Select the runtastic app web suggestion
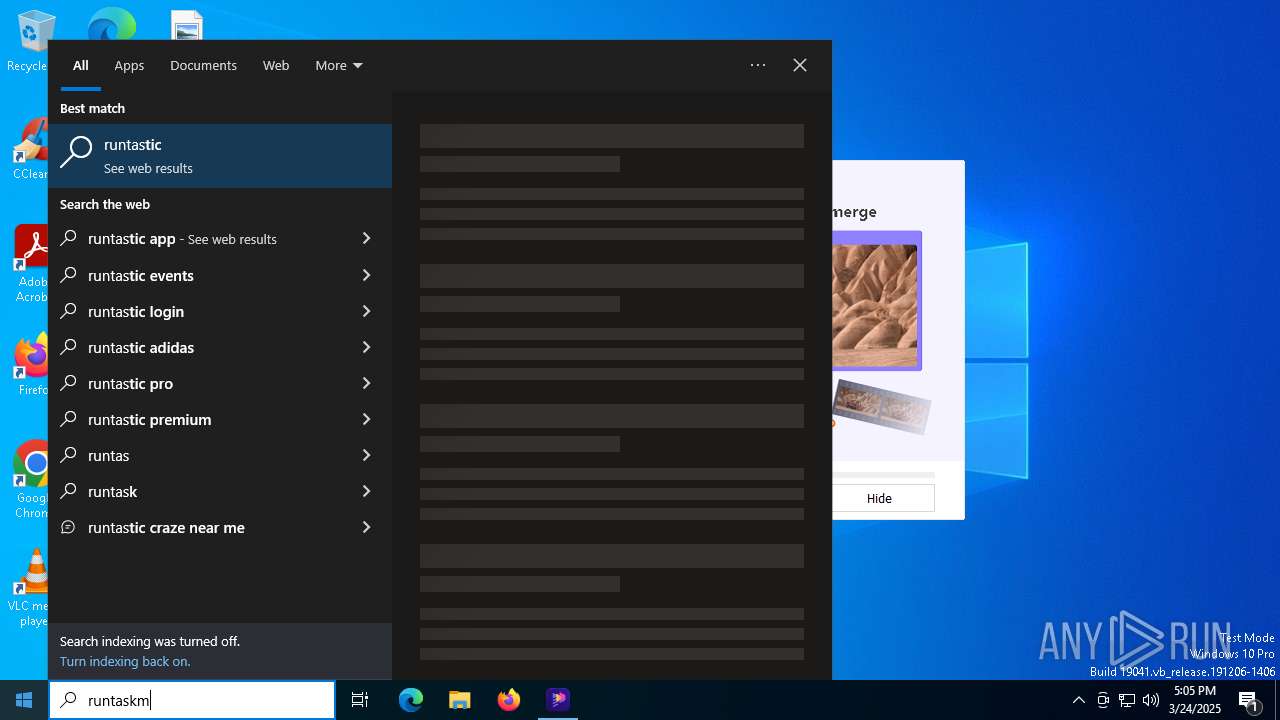Image resolution: width=1280 pixels, height=720 pixels. pos(200,239)
